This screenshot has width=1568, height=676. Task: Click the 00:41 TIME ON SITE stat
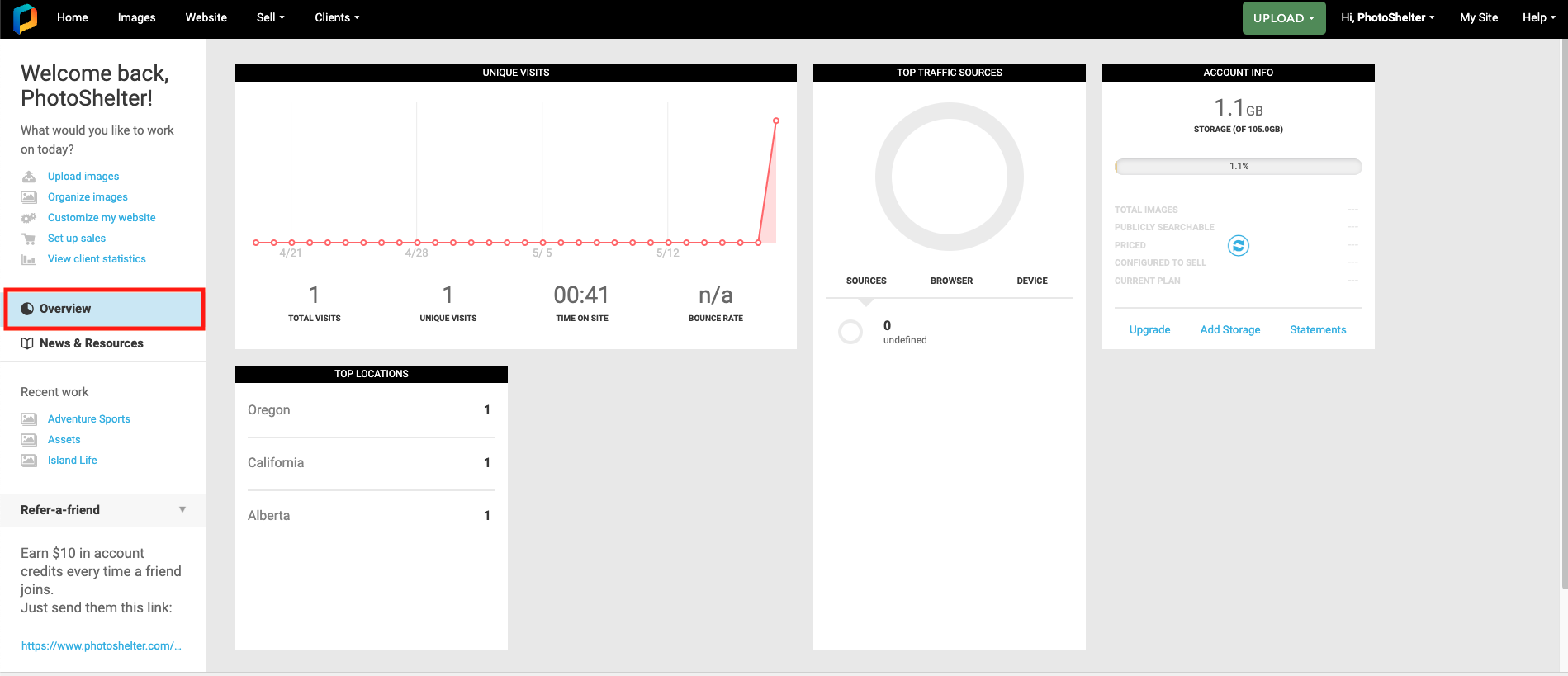click(582, 303)
